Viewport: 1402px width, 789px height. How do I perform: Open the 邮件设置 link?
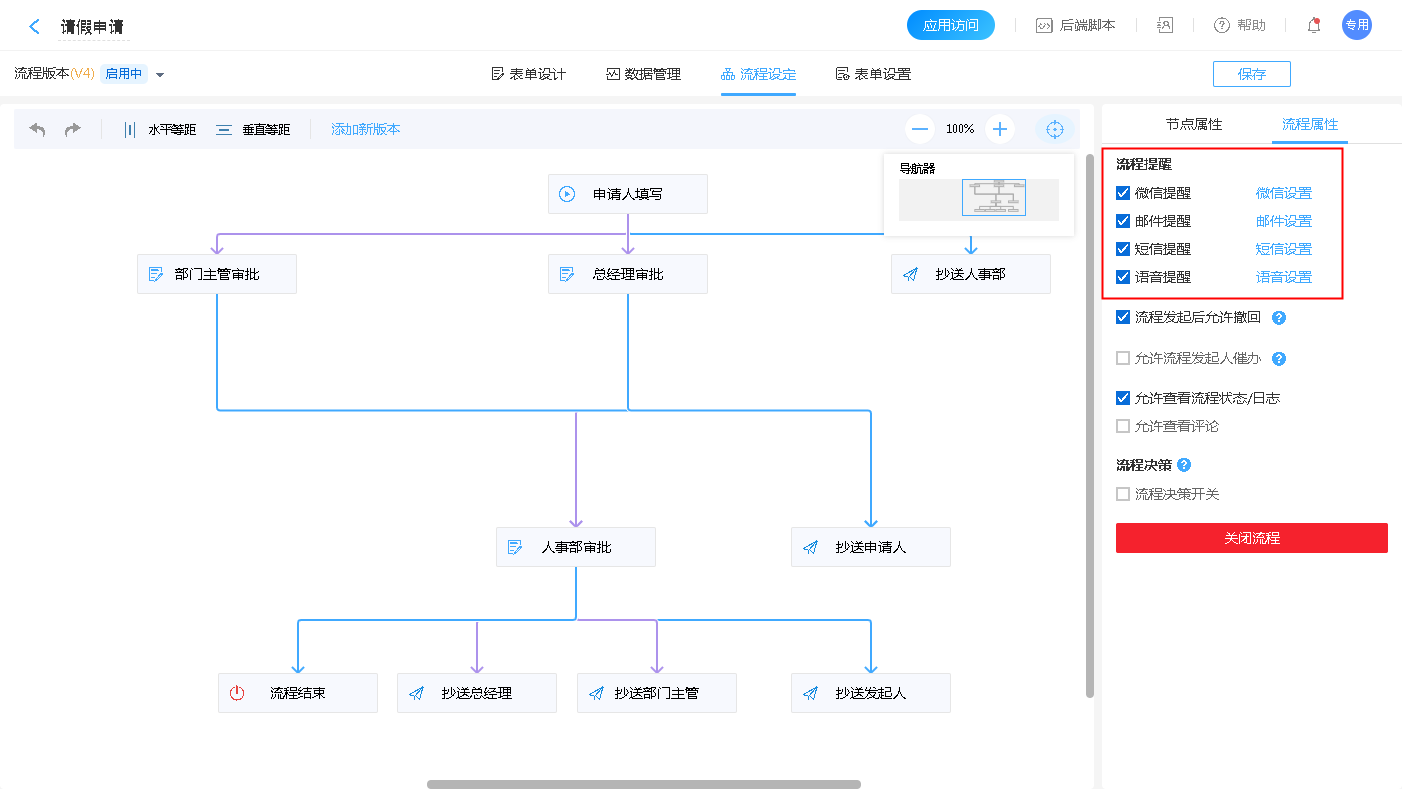click(x=1283, y=221)
